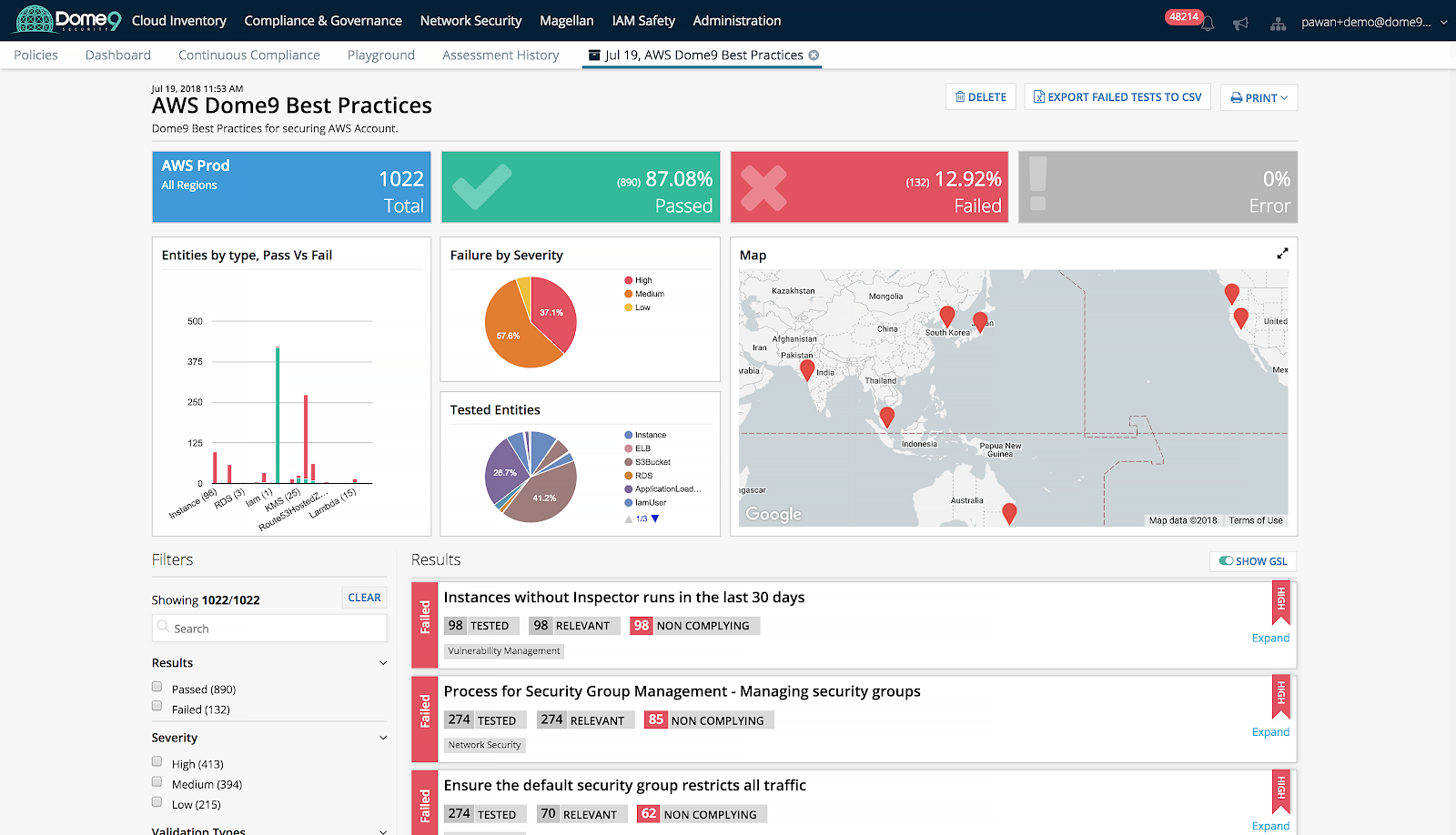Check the High (413) severity filter
Image resolution: width=1456 pixels, height=835 pixels.
pos(157,762)
